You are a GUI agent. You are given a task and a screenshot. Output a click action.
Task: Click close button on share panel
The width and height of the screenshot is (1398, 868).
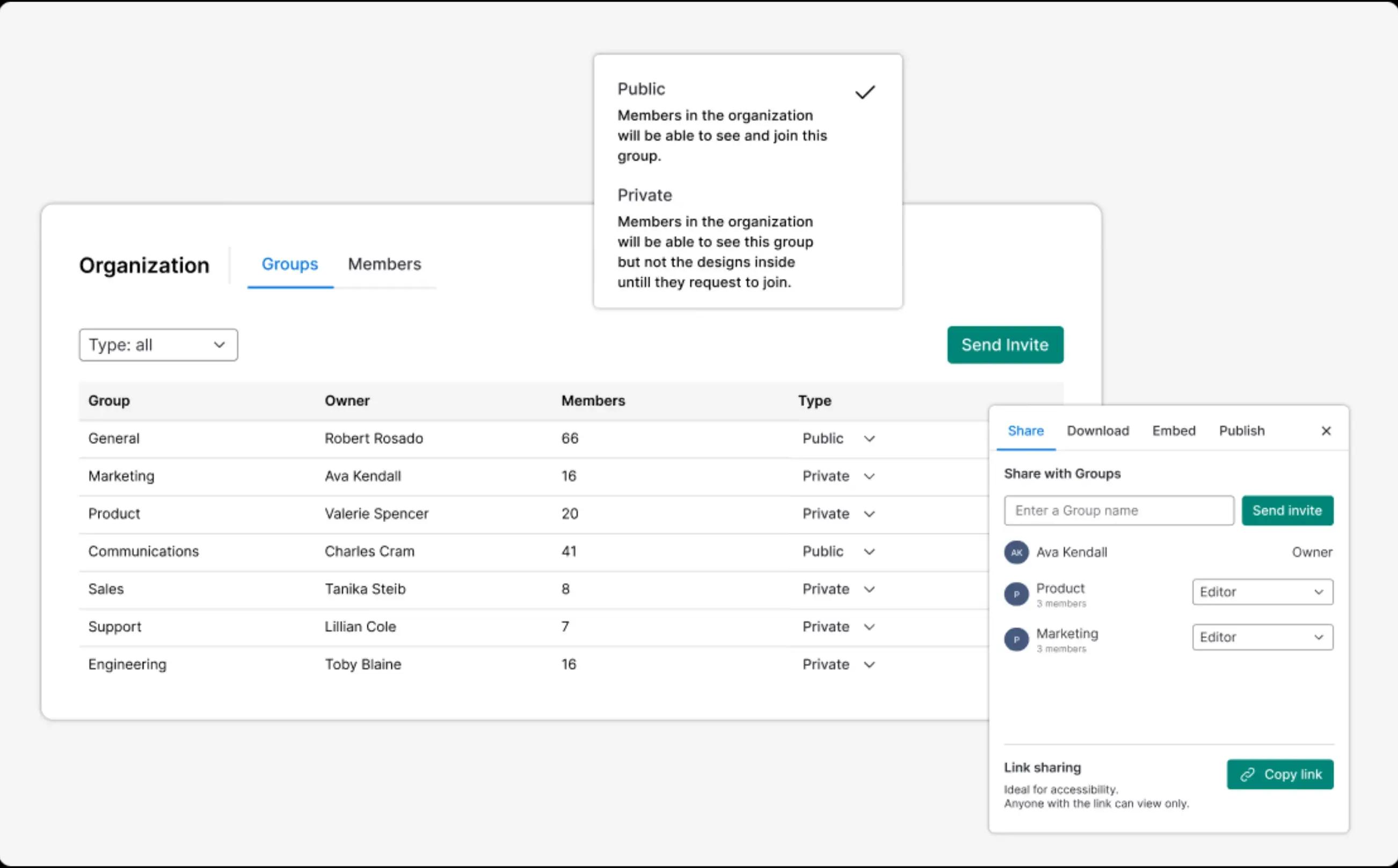(x=1326, y=430)
